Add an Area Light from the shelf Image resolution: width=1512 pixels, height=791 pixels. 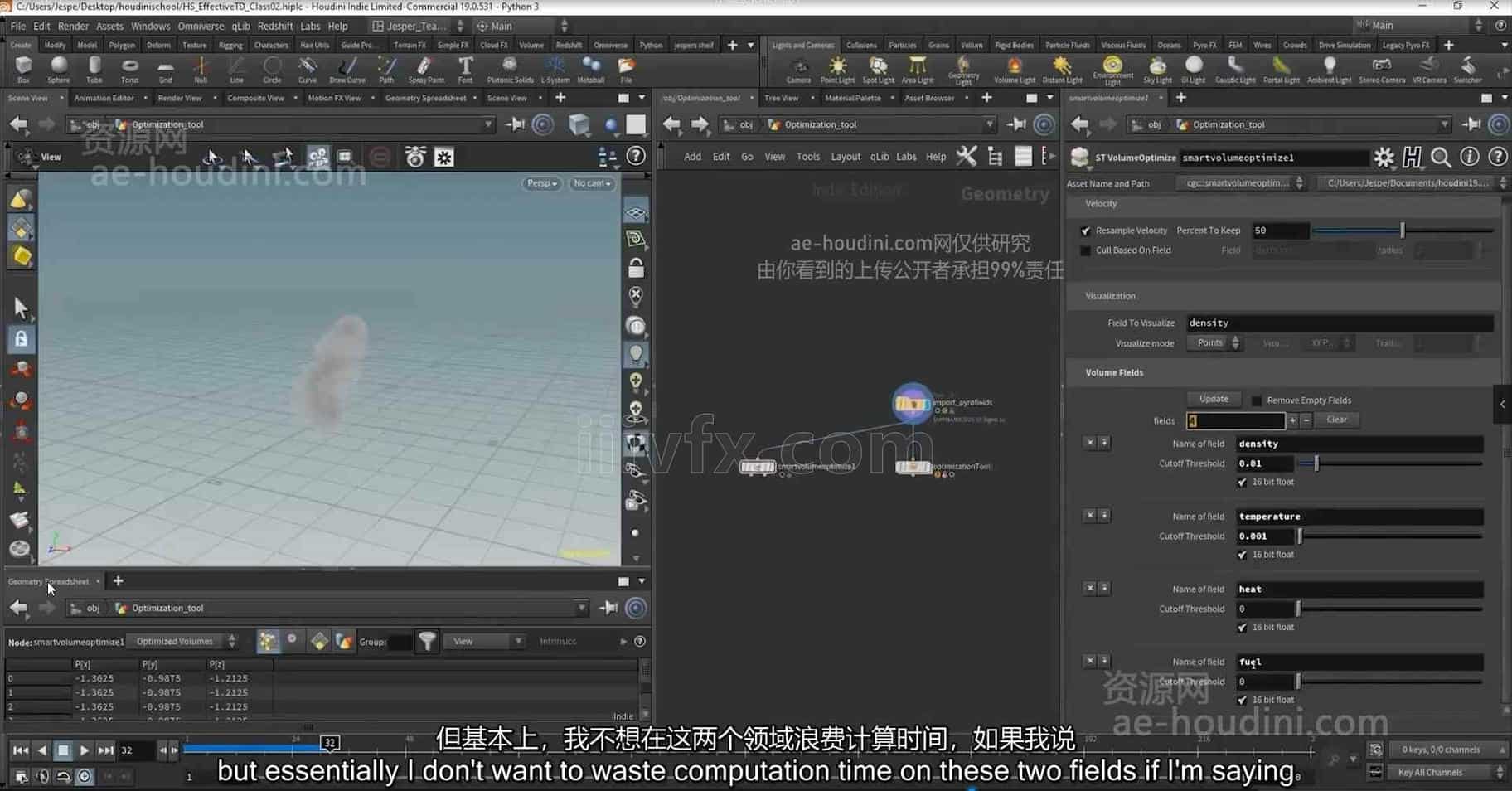(x=917, y=70)
